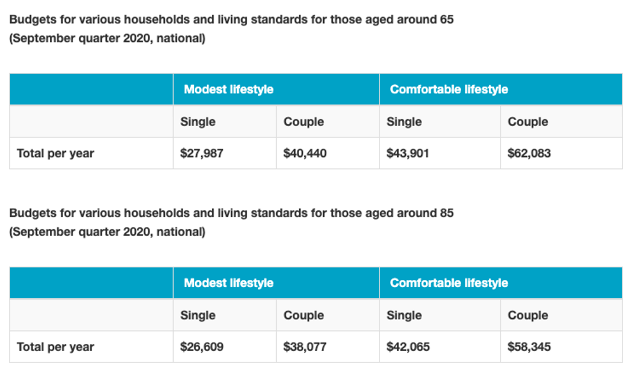Click Total per year in first table
Image resolution: width=634 pixels, height=369 pixels.
[55, 154]
